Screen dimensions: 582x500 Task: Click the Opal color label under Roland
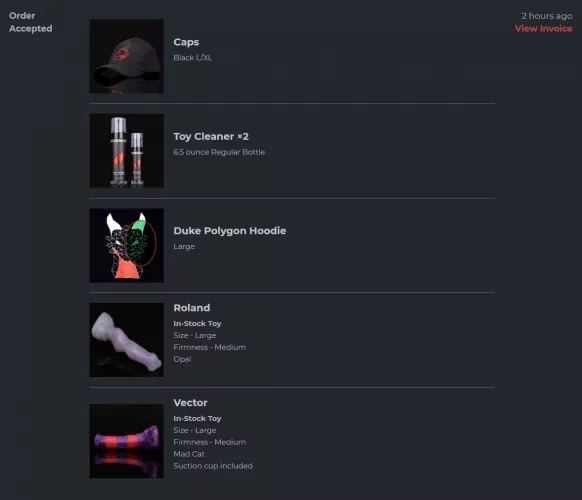pos(182,359)
